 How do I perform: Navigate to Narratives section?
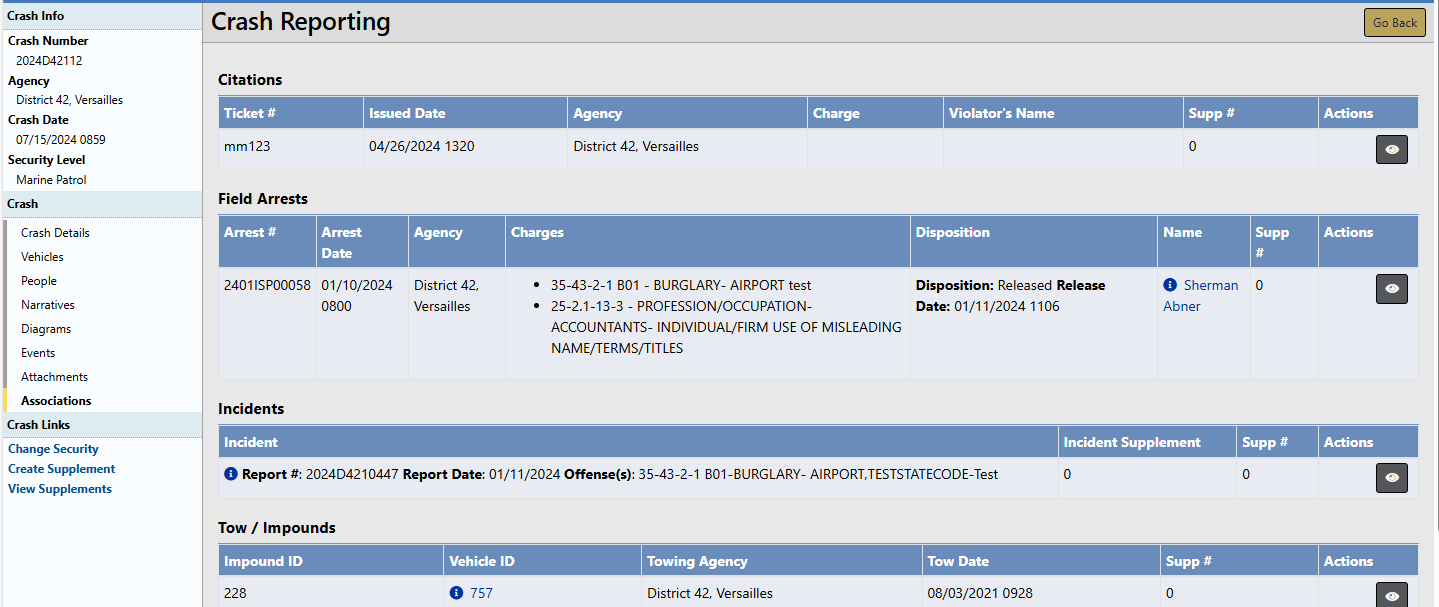(x=48, y=305)
